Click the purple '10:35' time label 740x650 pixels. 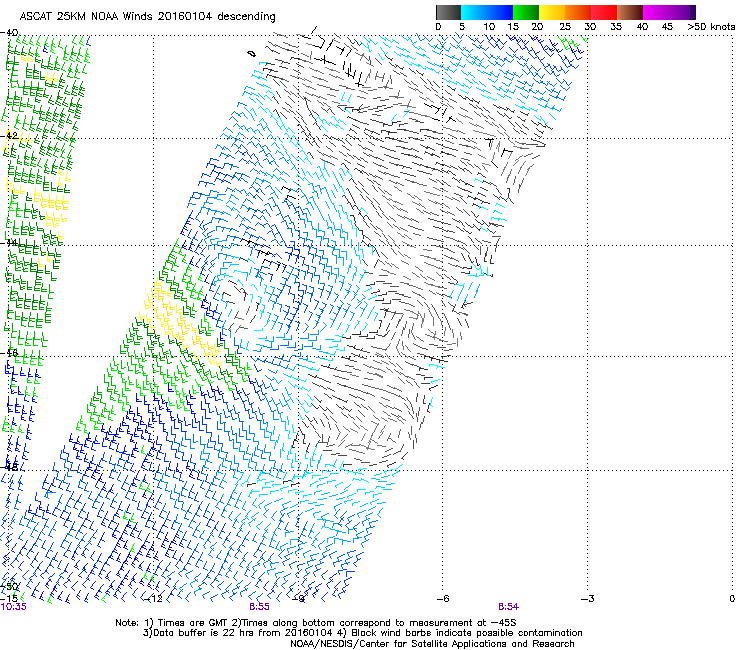coord(14,607)
